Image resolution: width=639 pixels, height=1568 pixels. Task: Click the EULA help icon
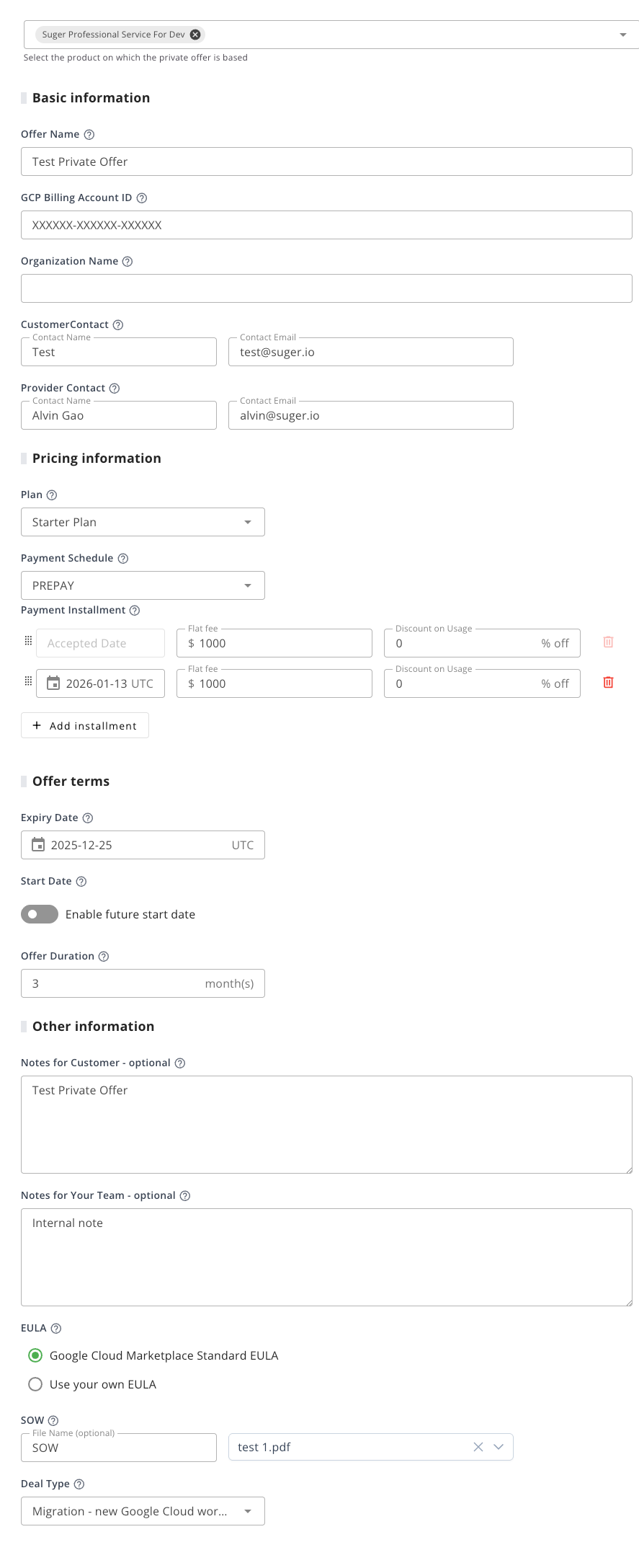(x=56, y=1329)
